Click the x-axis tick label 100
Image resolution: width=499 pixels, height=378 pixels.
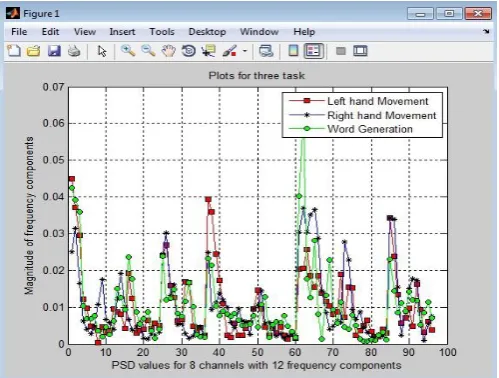[447, 352]
